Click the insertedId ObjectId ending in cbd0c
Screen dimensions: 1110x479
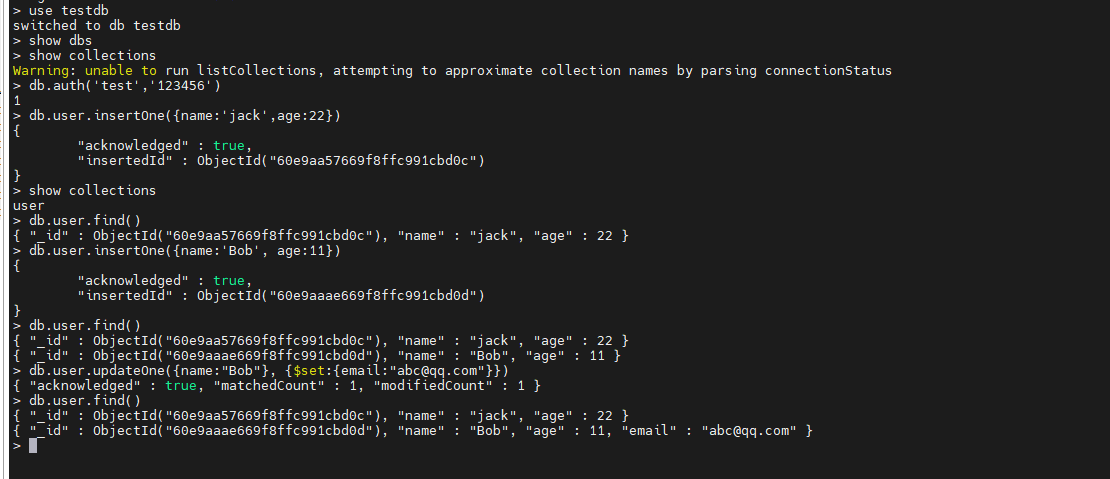[x=340, y=160]
